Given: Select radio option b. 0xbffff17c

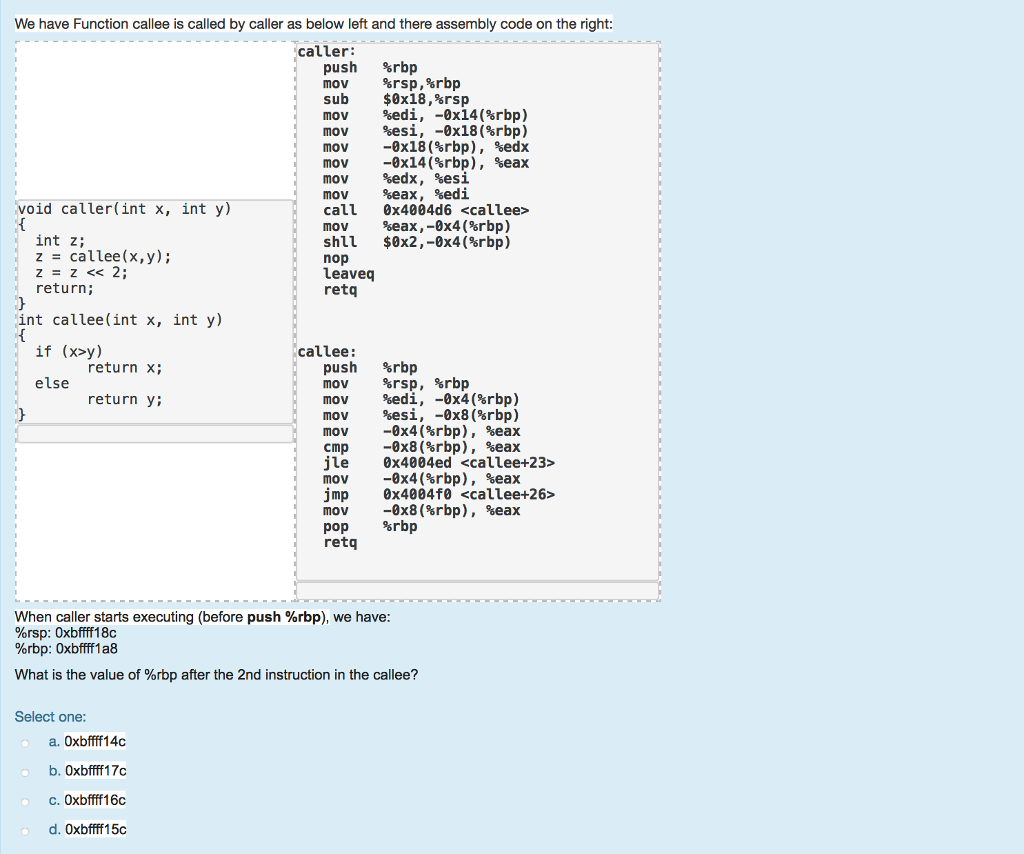Looking at the screenshot, I should (x=25, y=772).
